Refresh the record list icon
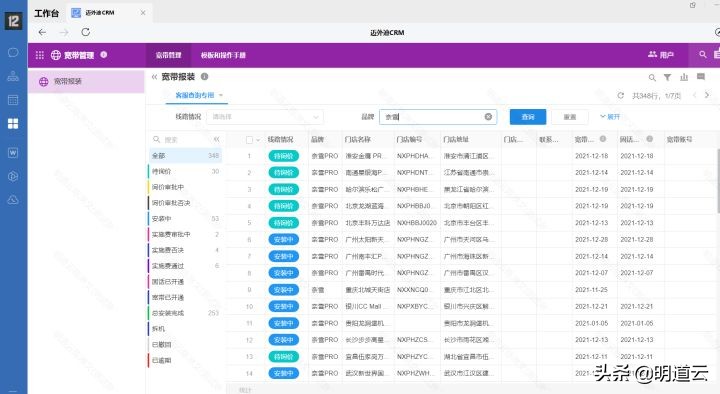This screenshot has height=394, width=720. pyautogui.click(x=621, y=96)
